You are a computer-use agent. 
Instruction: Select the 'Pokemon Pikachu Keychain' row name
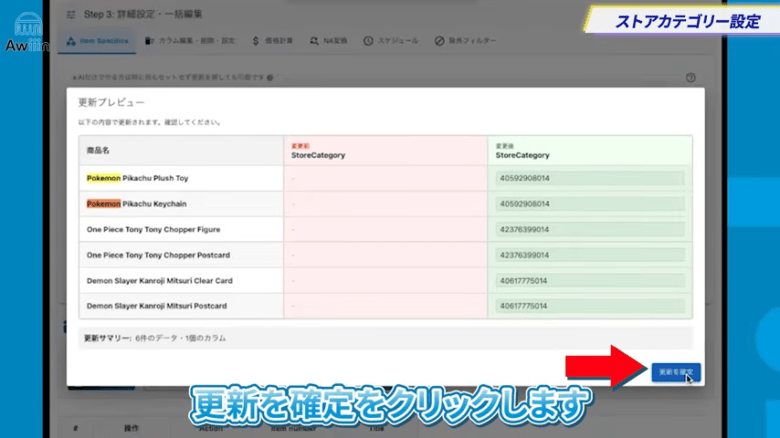(x=136, y=204)
